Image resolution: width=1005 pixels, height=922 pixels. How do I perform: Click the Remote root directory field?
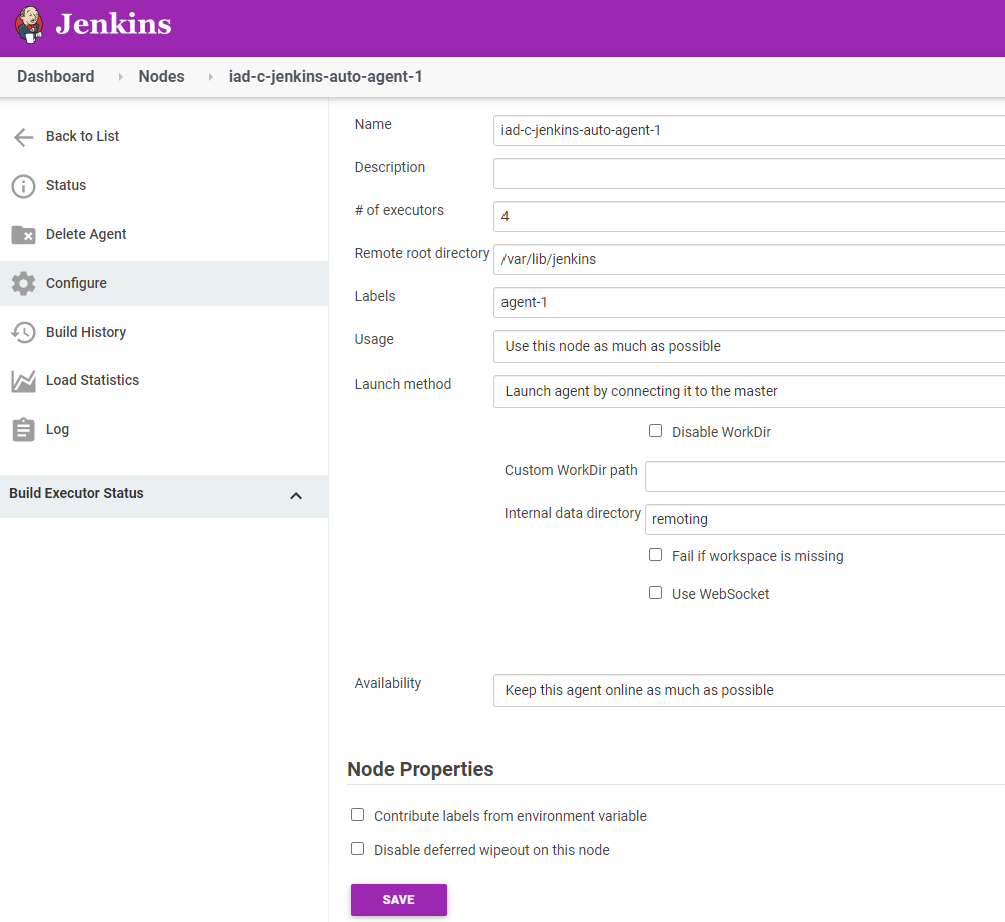pyautogui.click(x=749, y=259)
